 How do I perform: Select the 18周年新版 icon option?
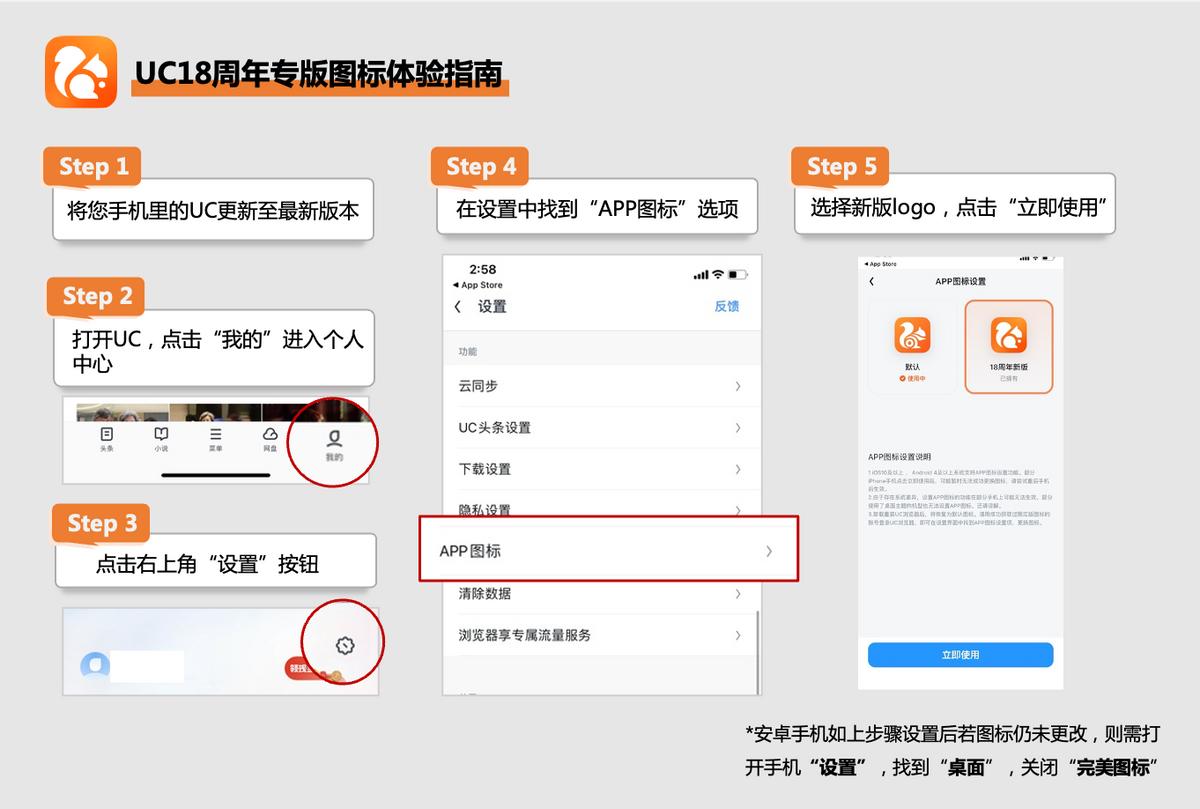point(1009,333)
